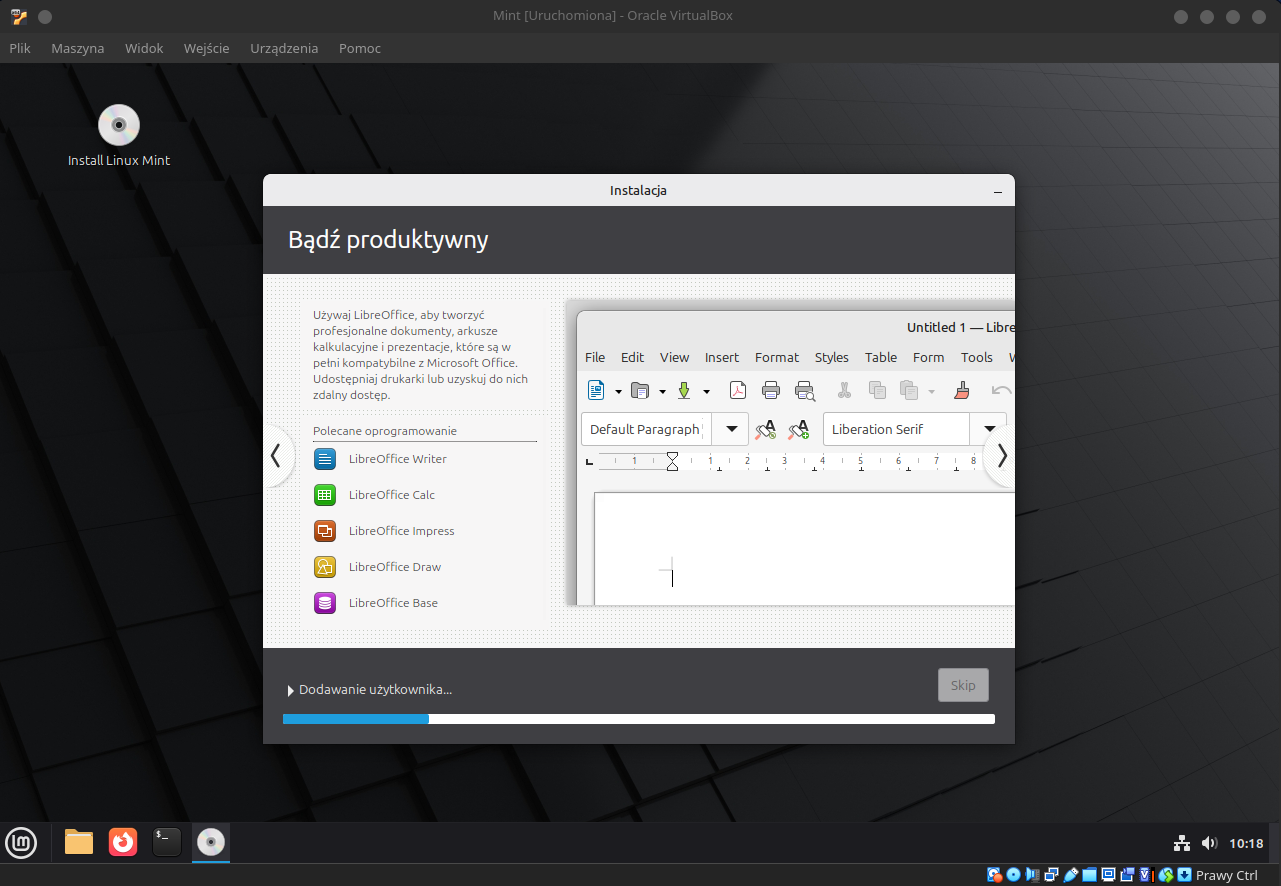Viewport: 1281px width, 886px height.
Task: Click the LibreOffice Draw icon in the list
Action: tap(325, 567)
